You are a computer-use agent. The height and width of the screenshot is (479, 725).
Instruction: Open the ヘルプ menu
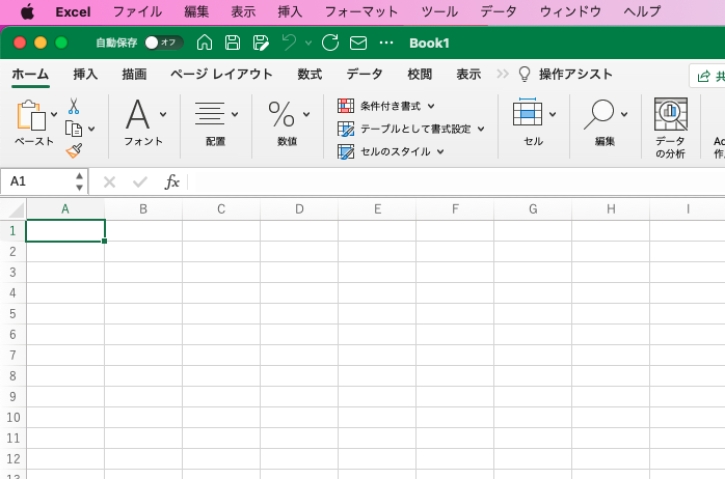pos(642,12)
